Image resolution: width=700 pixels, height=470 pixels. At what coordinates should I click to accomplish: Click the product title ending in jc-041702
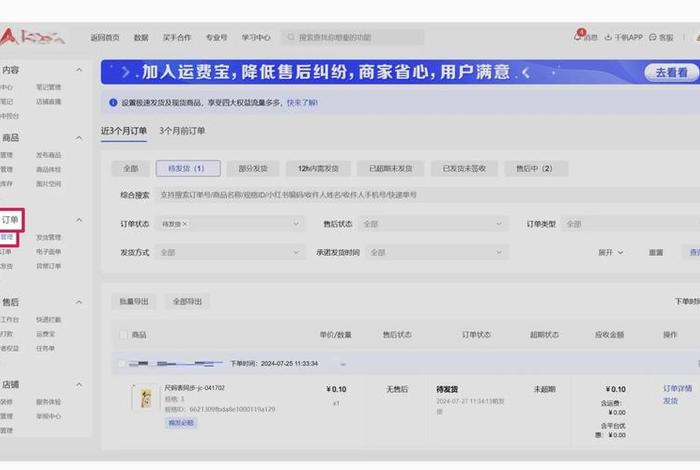tap(195, 388)
